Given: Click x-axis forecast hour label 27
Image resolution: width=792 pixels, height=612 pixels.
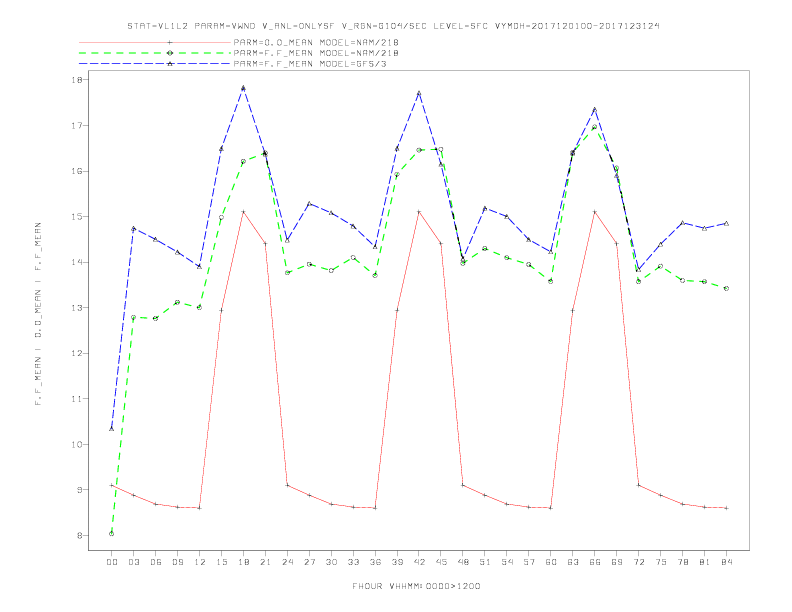Looking at the screenshot, I should [309, 562].
